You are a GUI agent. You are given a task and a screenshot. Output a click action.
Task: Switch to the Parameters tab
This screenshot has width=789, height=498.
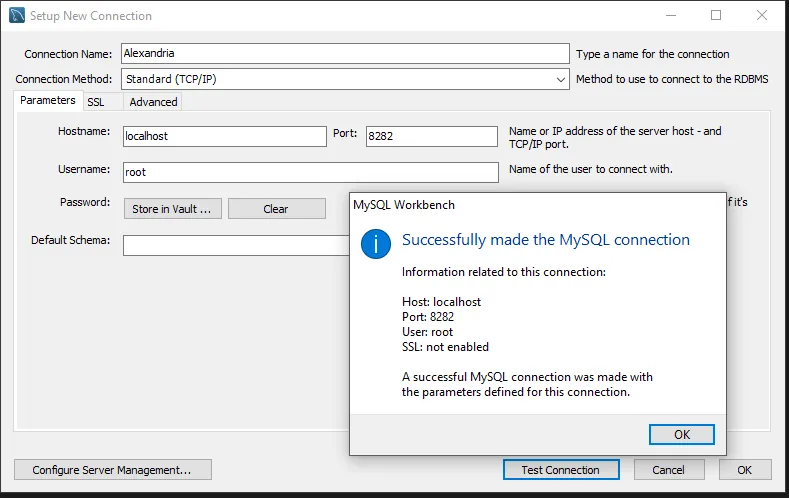coord(48,100)
